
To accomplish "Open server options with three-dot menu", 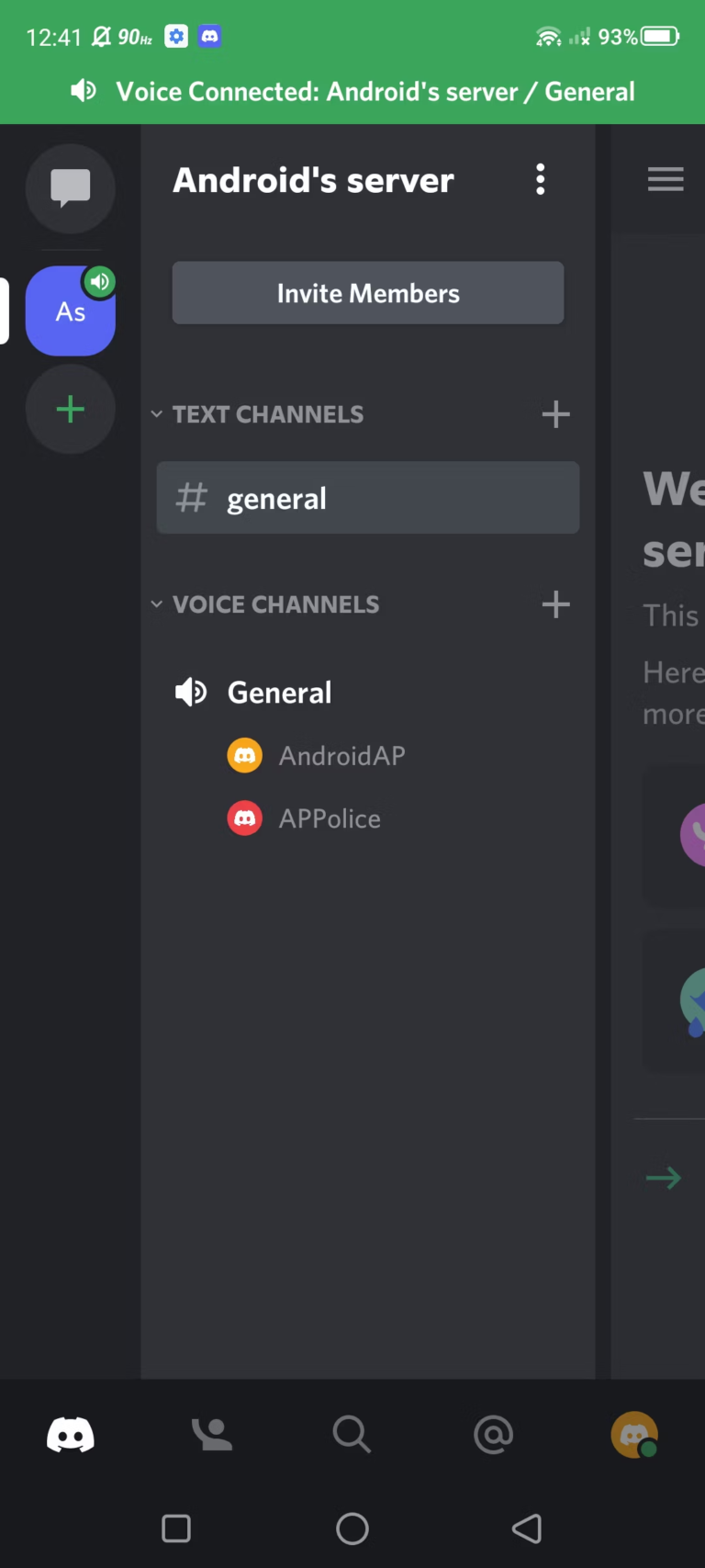I will pos(541,179).
